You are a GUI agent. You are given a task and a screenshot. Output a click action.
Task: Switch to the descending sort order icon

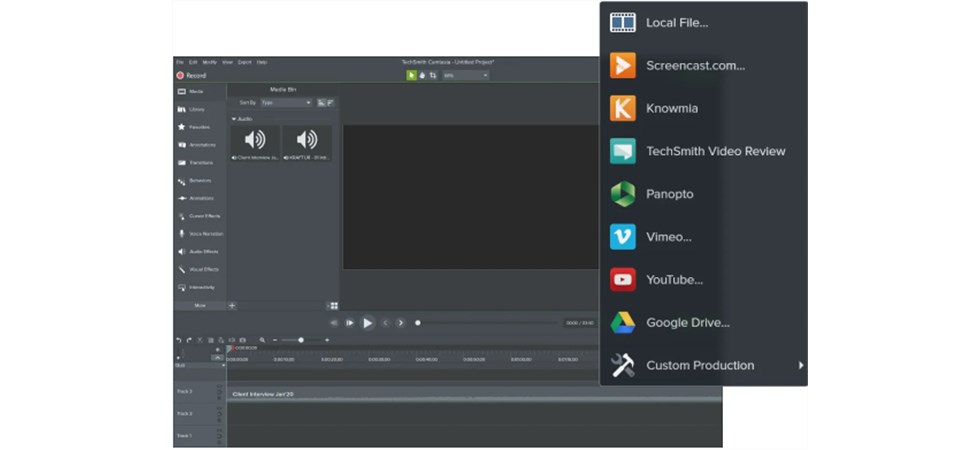pos(330,102)
